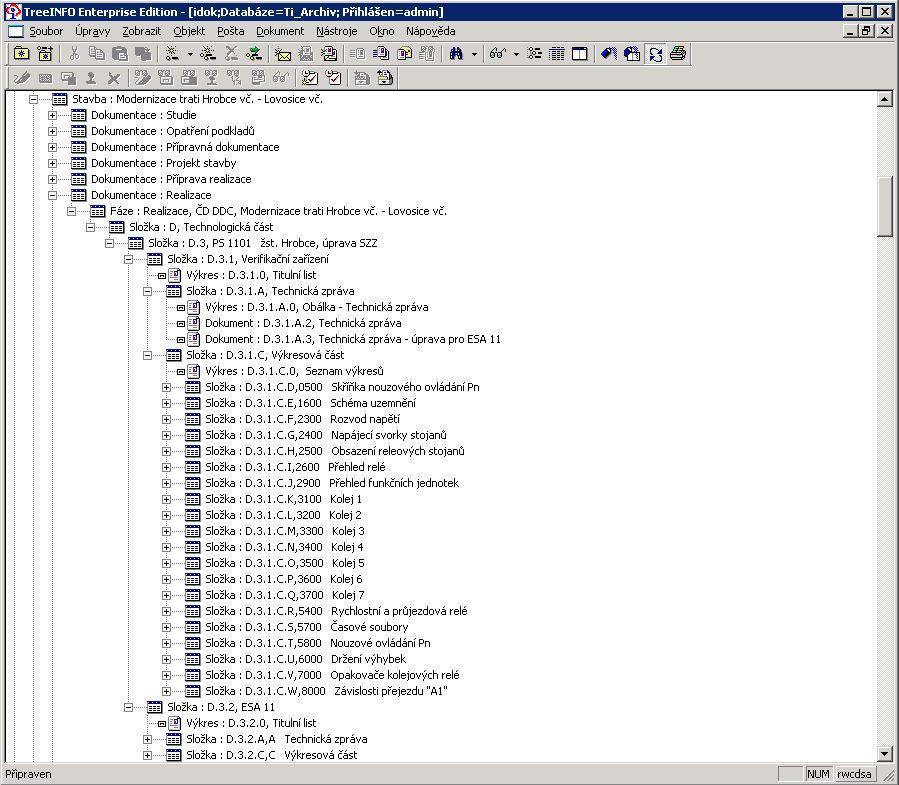This screenshot has height=785, width=899.
Task: Click the vertical scrollbar up arrow
Action: 885,100
